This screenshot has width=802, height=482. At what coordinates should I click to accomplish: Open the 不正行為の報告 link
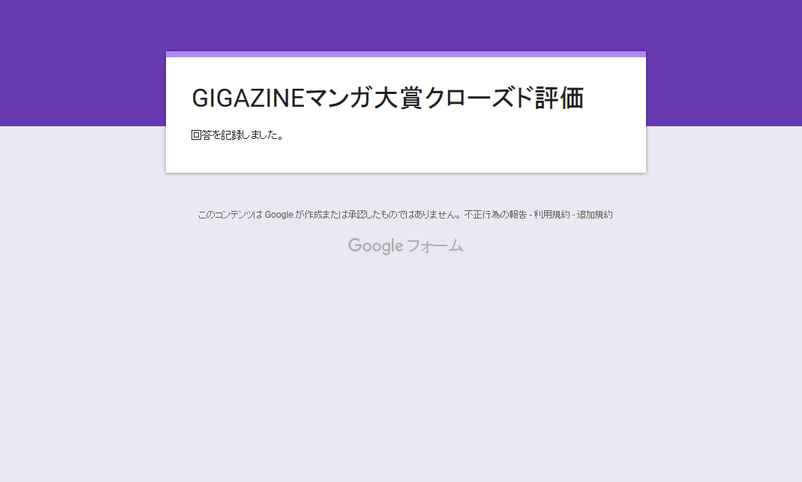click(x=495, y=215)
